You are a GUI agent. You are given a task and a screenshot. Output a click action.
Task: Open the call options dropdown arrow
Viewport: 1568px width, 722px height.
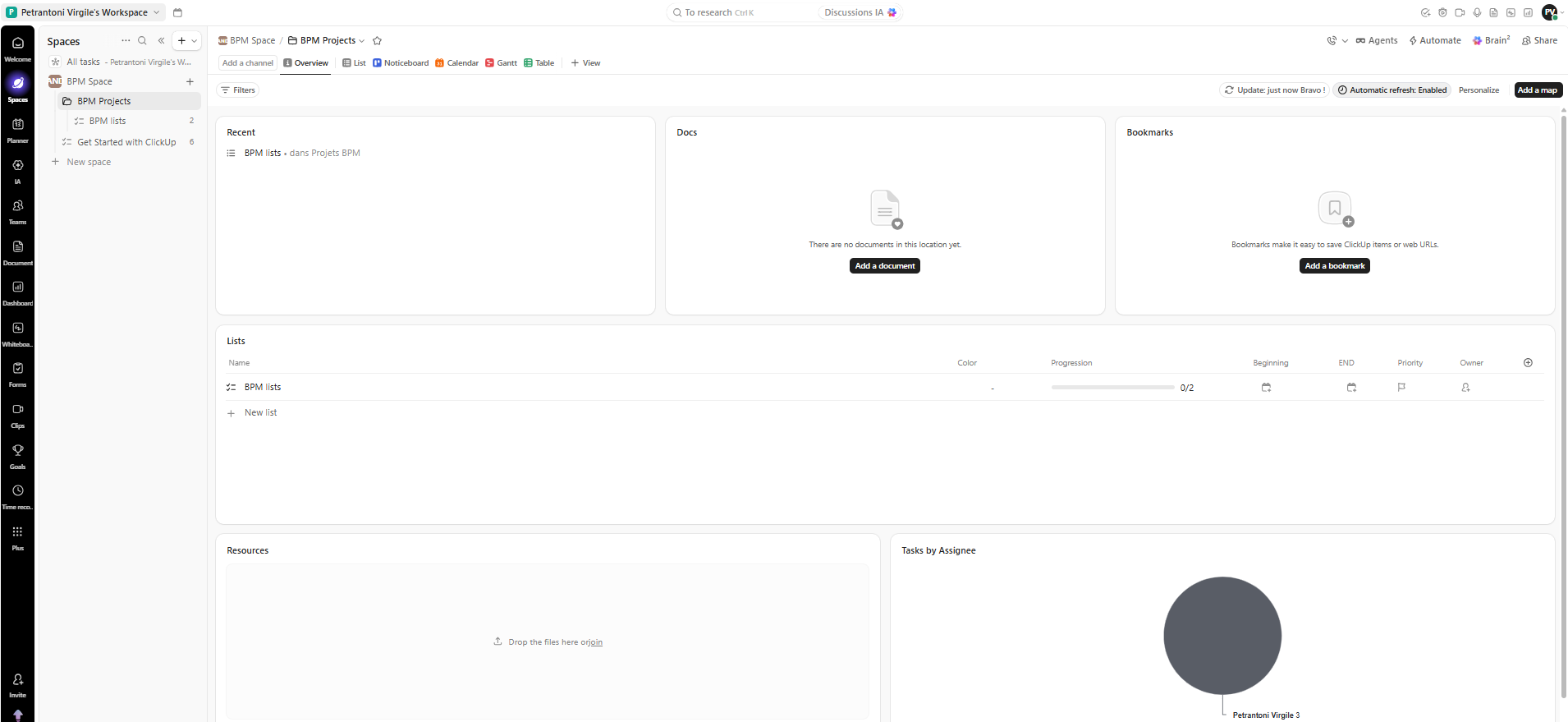coord(1345,40)
